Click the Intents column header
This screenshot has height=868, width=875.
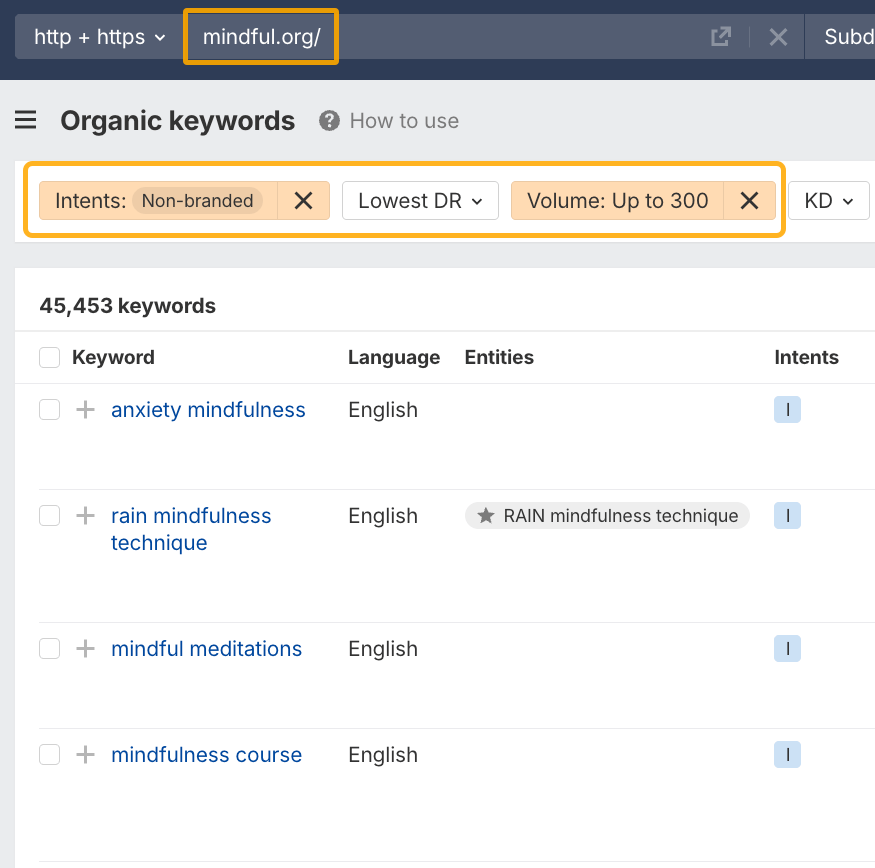click(806, 357)
